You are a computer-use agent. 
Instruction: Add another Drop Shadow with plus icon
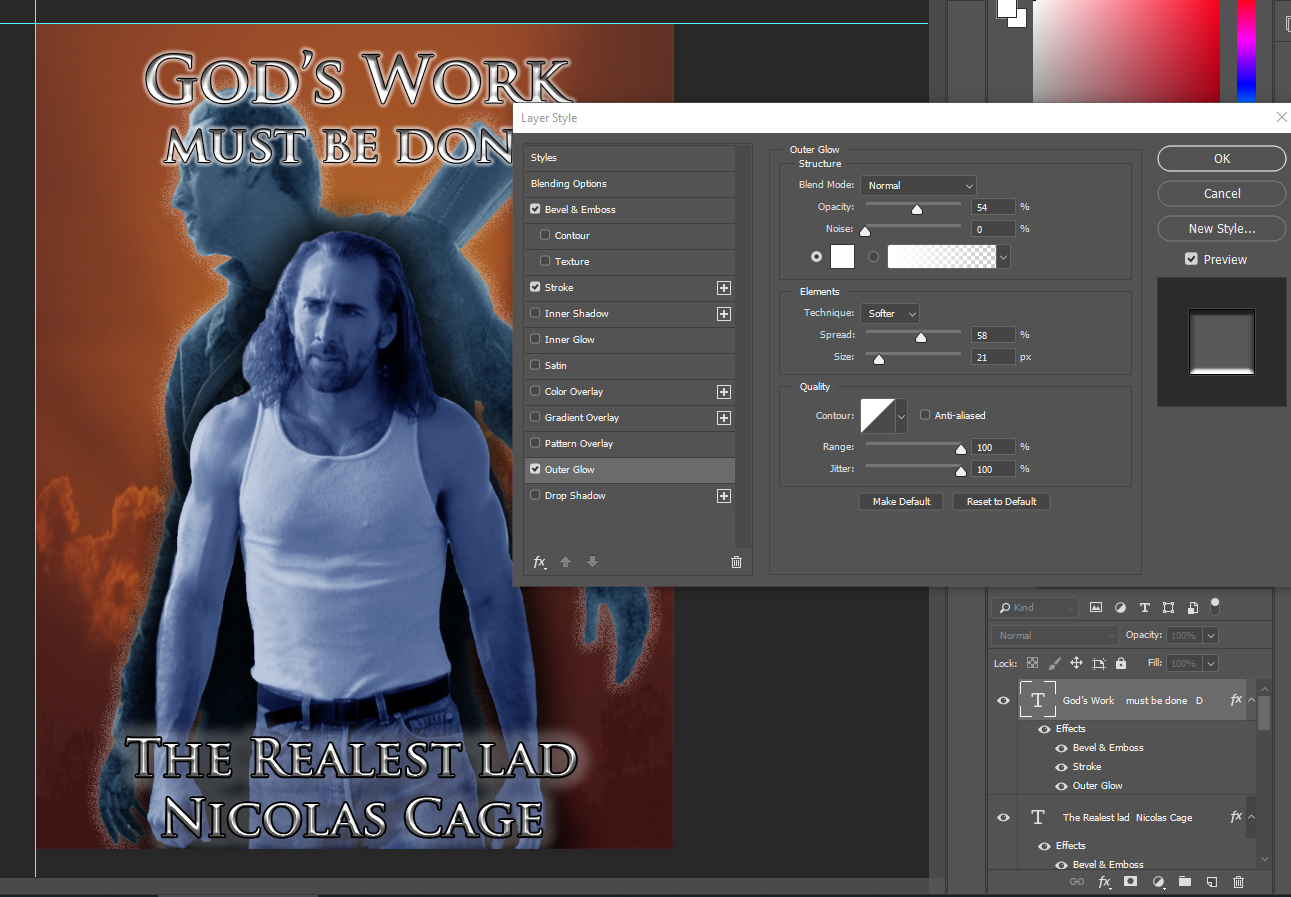(x=724, y=496)
